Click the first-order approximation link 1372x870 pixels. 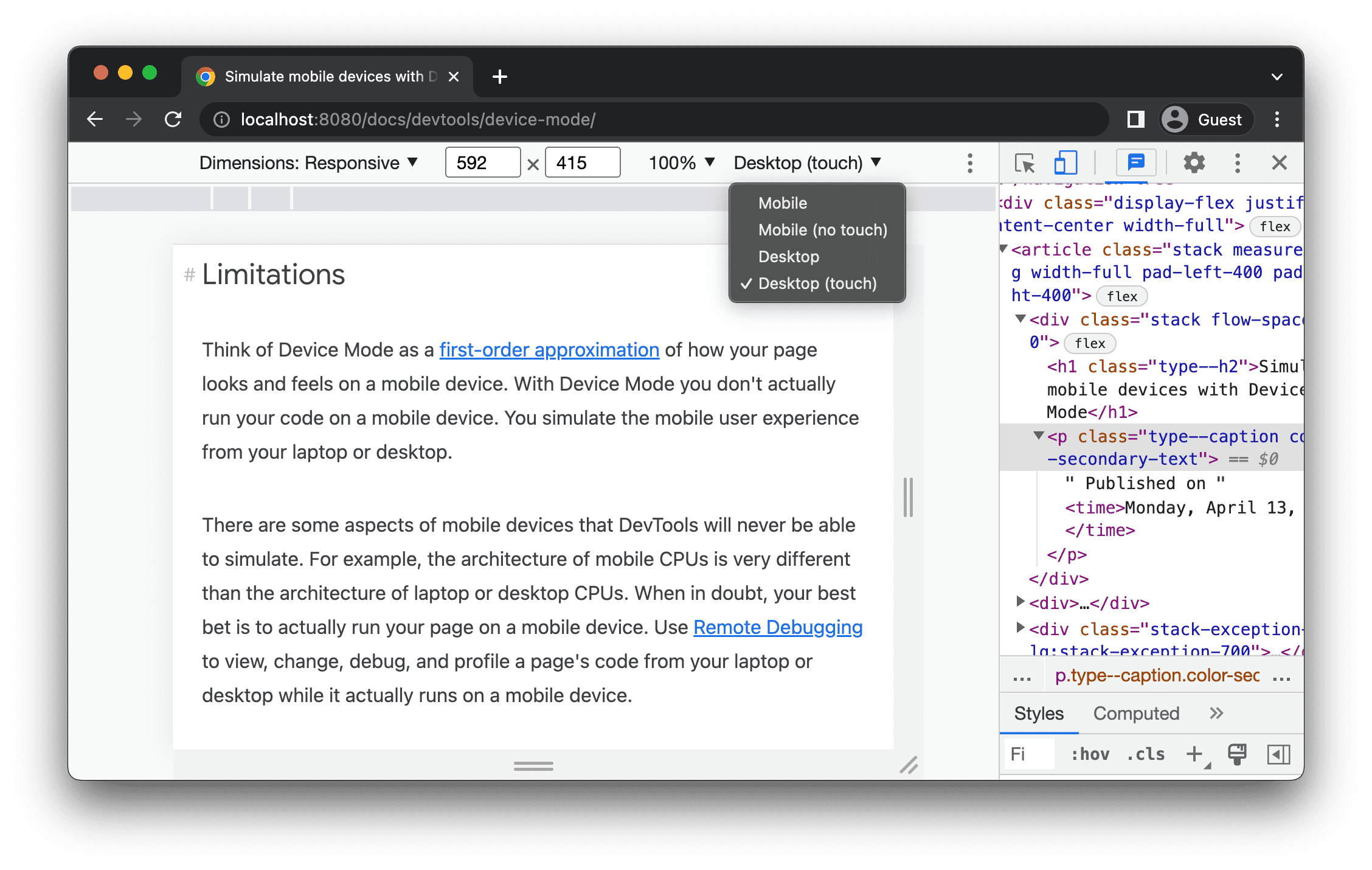550,348
